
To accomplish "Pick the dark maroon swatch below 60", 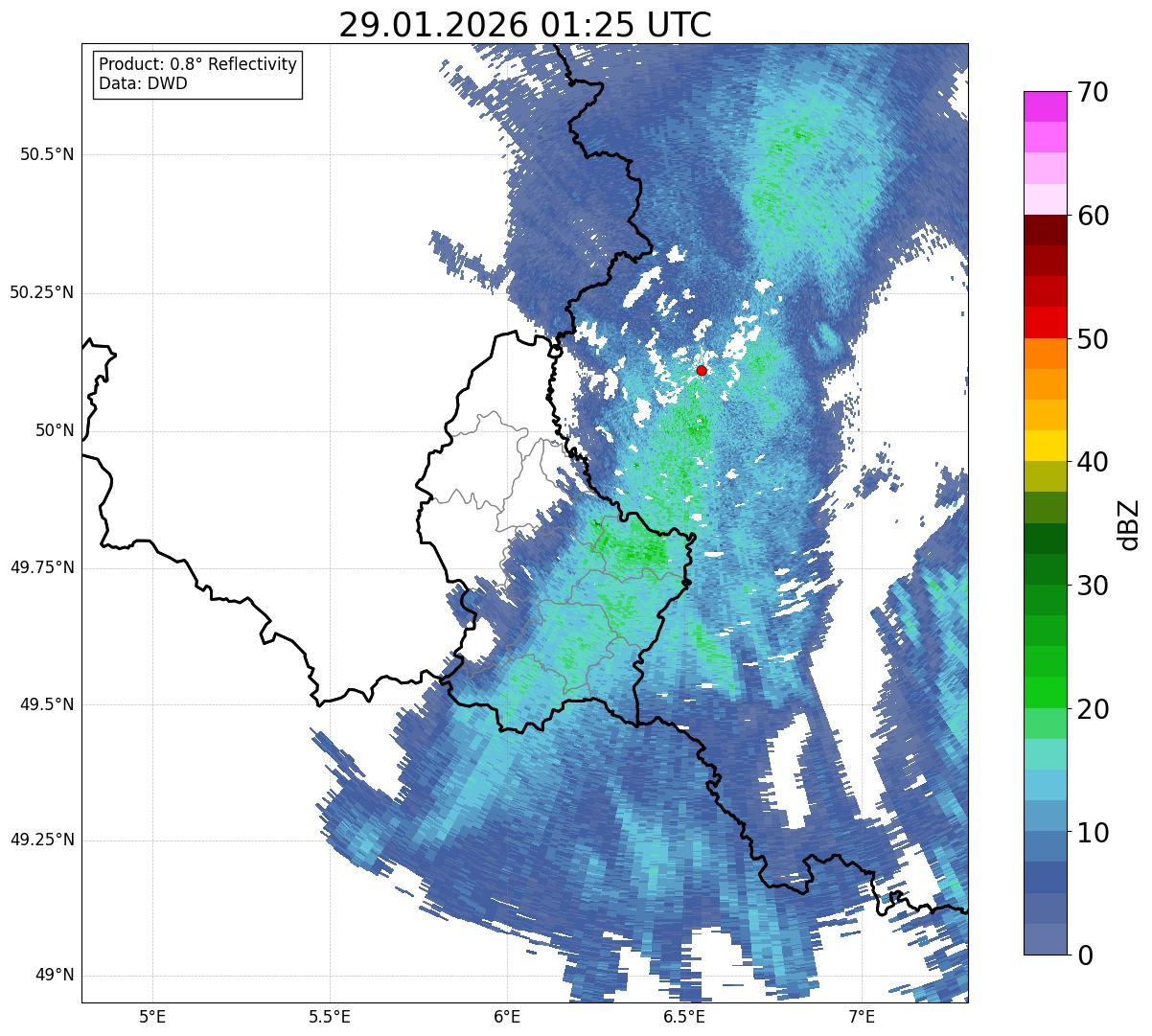I will pyautogui.click(x=1046, y=231).
